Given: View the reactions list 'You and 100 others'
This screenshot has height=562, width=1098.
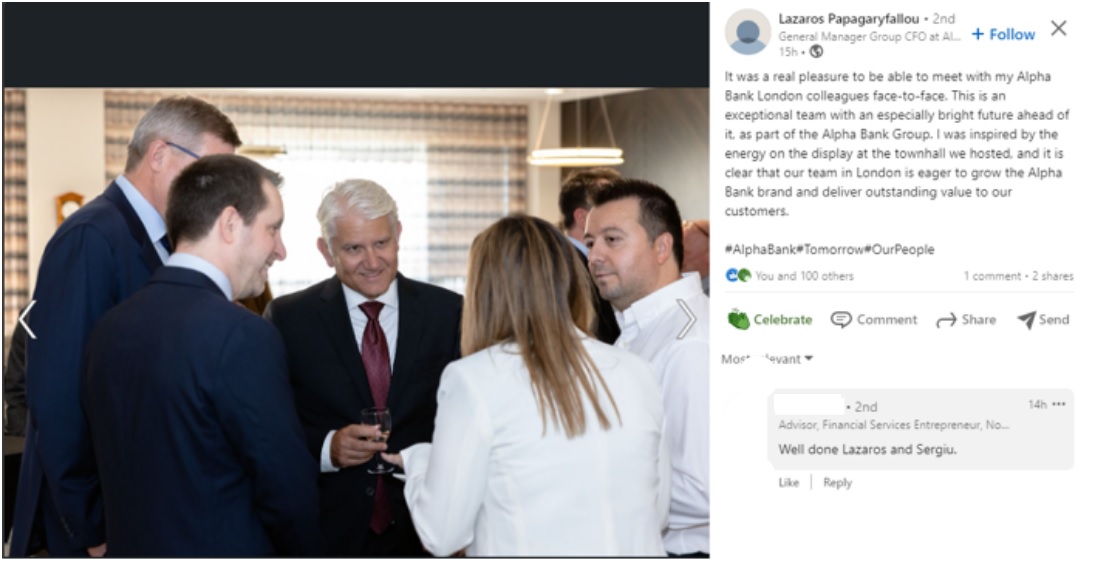Looking at the screenshot, I should [804, 276].
